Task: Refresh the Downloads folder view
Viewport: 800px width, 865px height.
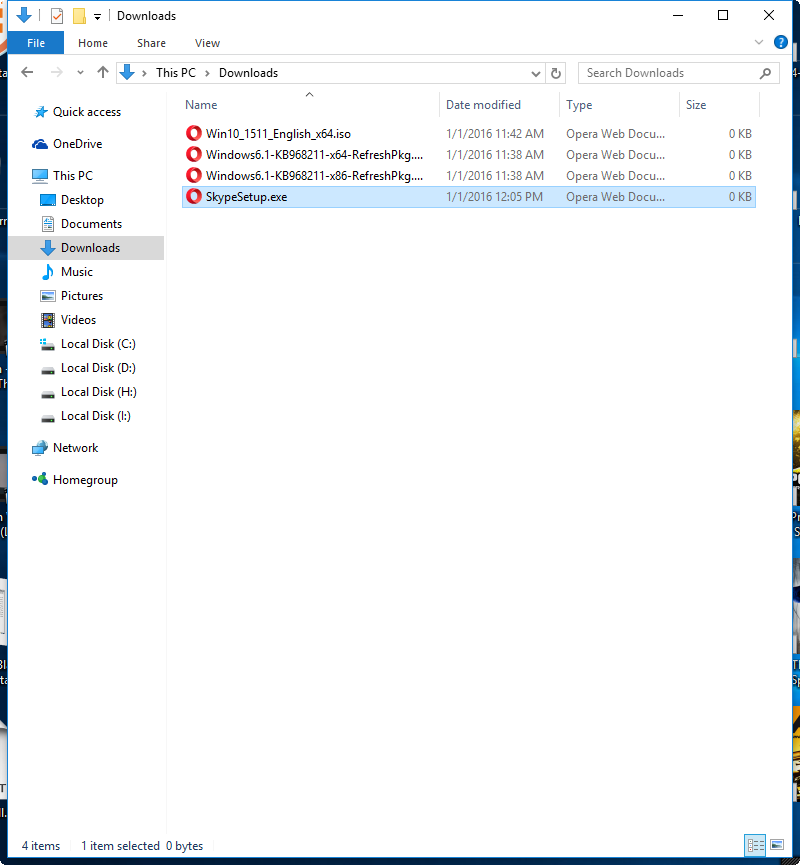Action: 556,73
